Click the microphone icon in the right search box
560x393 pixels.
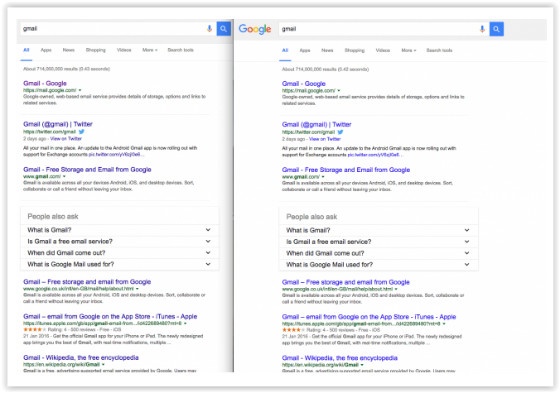click(482, 29)
